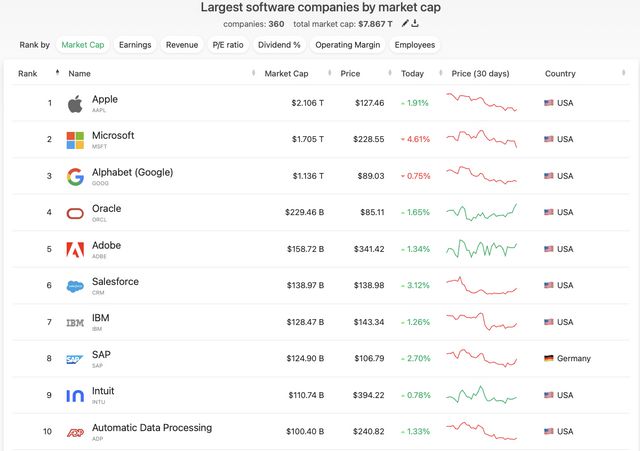Open Automatic Data Processing page
The image size is (640, 451).
point(152,427)
